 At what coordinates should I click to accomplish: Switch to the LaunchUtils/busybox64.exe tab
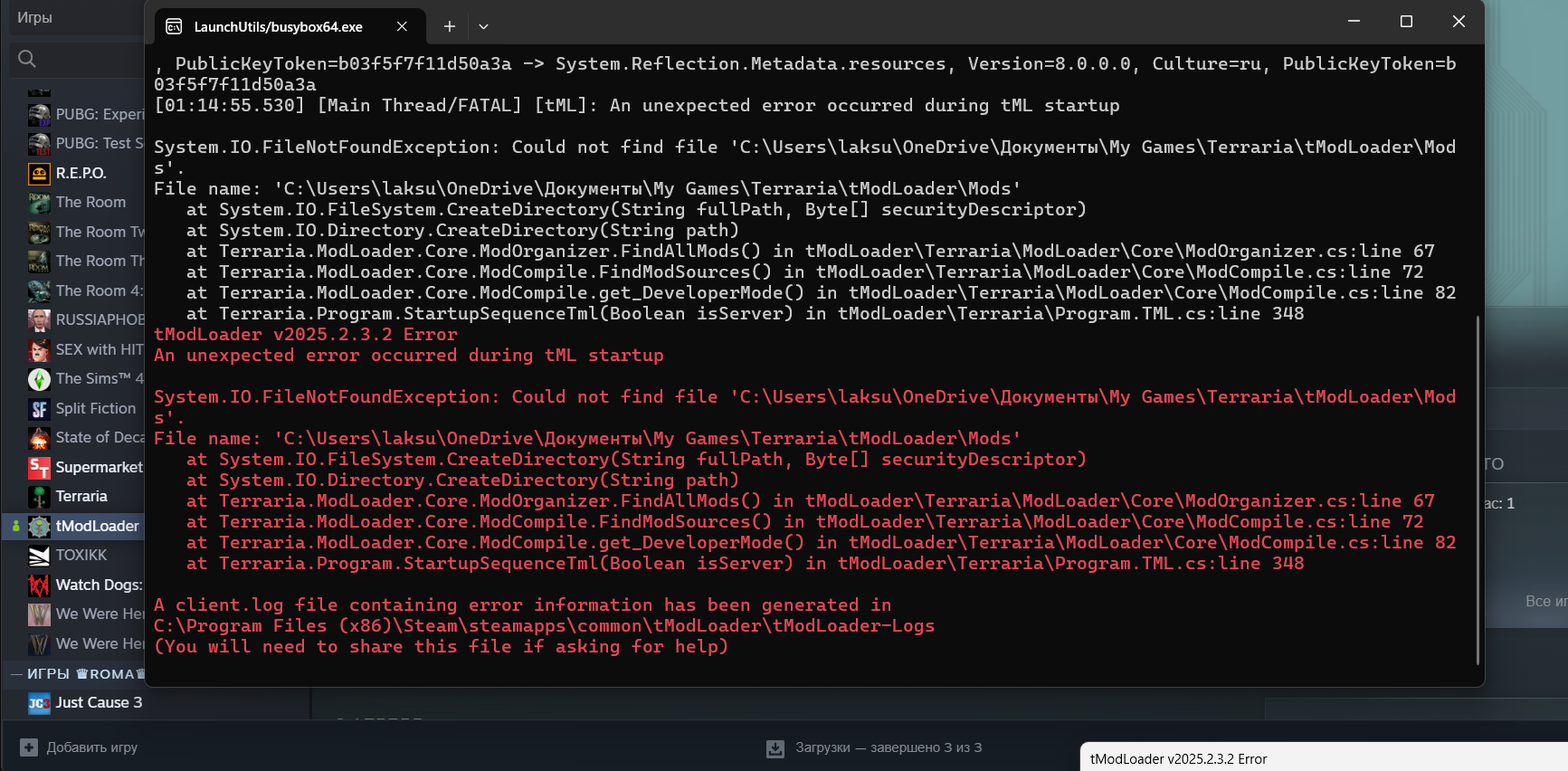click(288, 27)
